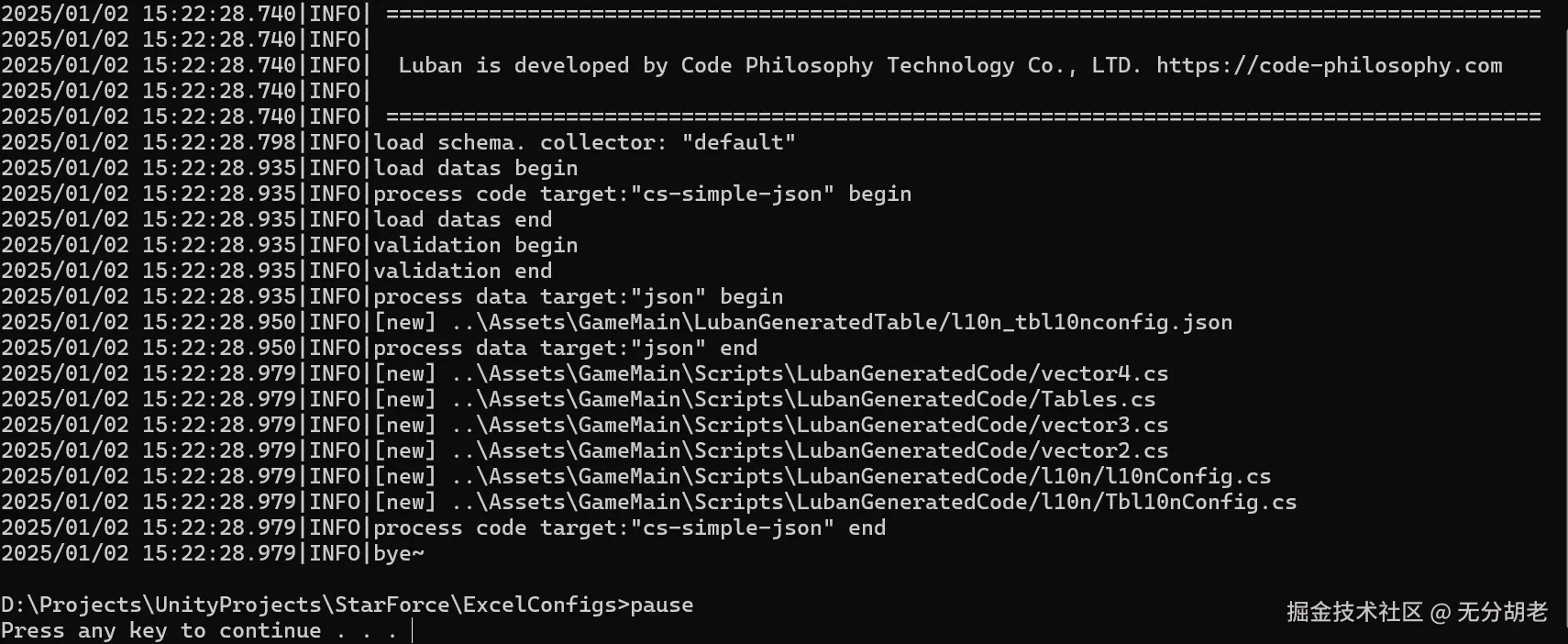Click the process data "json" begin line
1568x644 pixels.
tap(578, 296)
